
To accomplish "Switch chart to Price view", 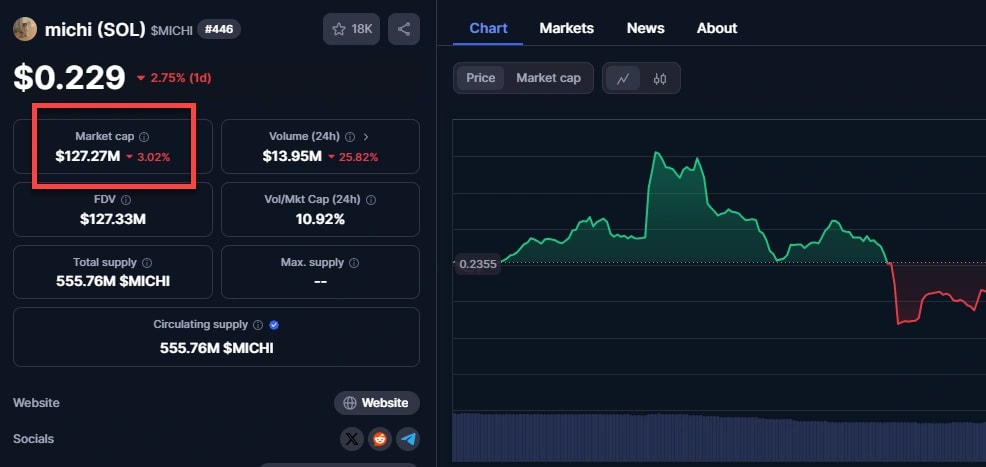I will [x=480, y=78].
